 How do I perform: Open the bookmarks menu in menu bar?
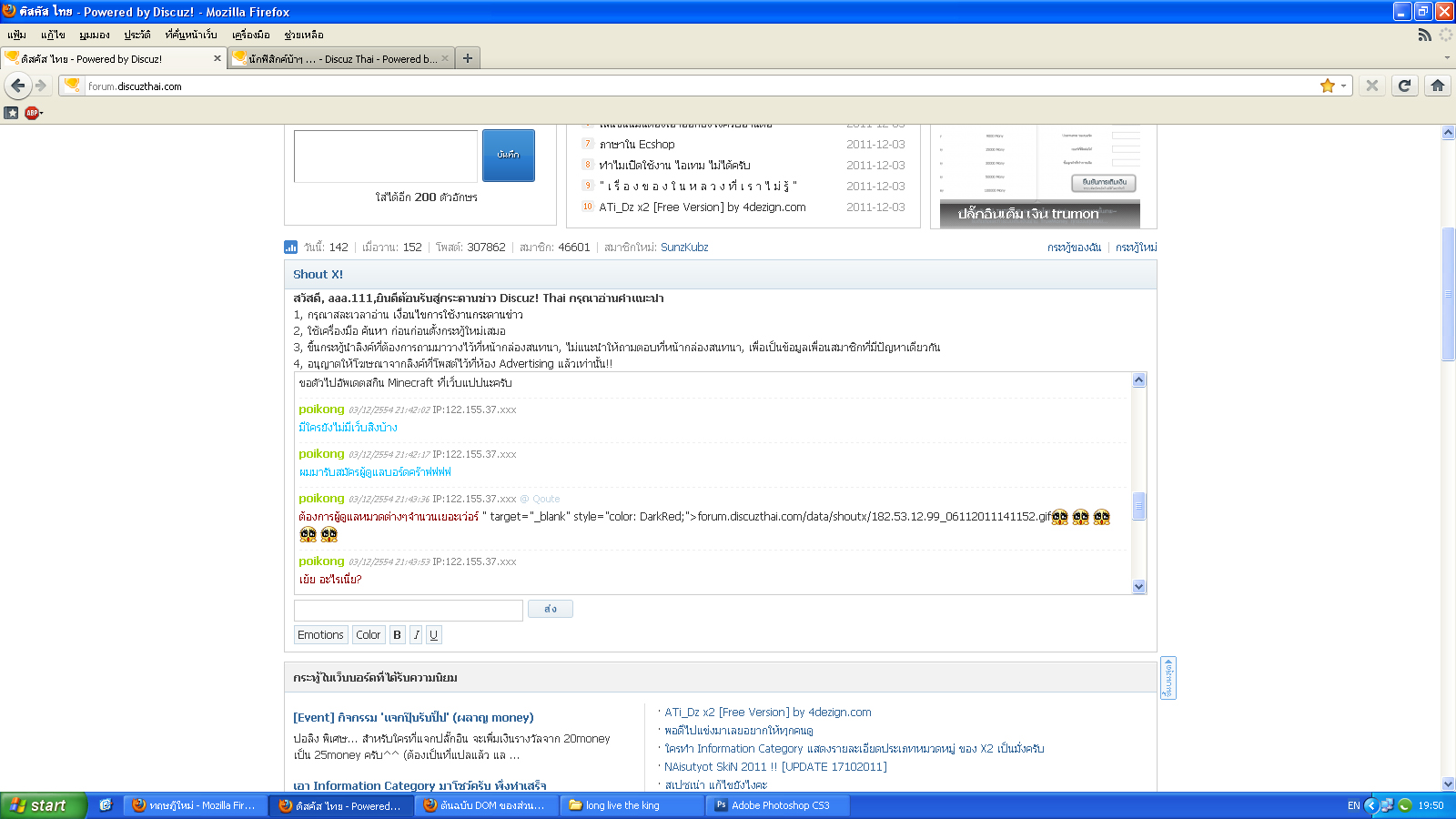coord(191,35)
